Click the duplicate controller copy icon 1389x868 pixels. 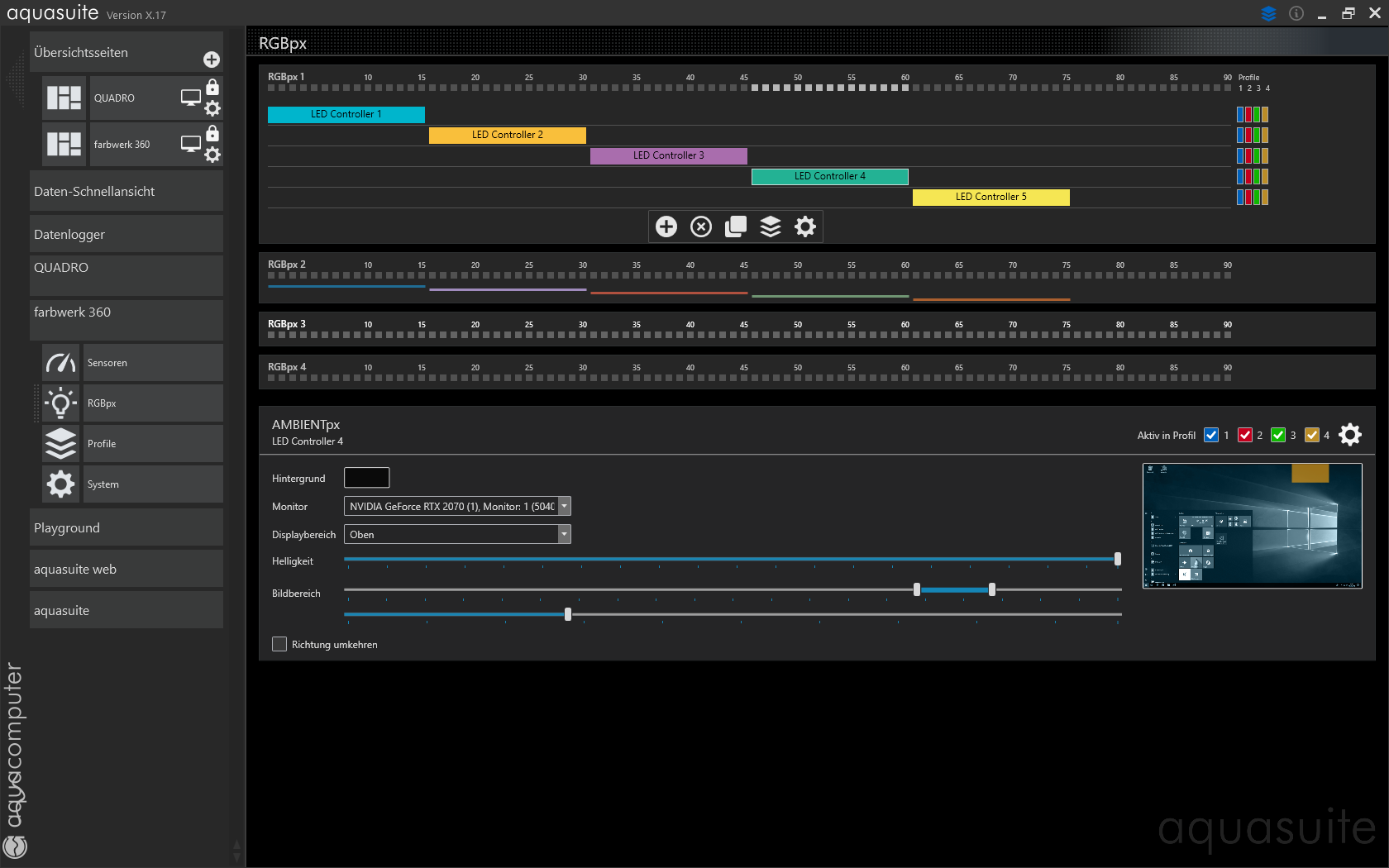pos(736,227)
